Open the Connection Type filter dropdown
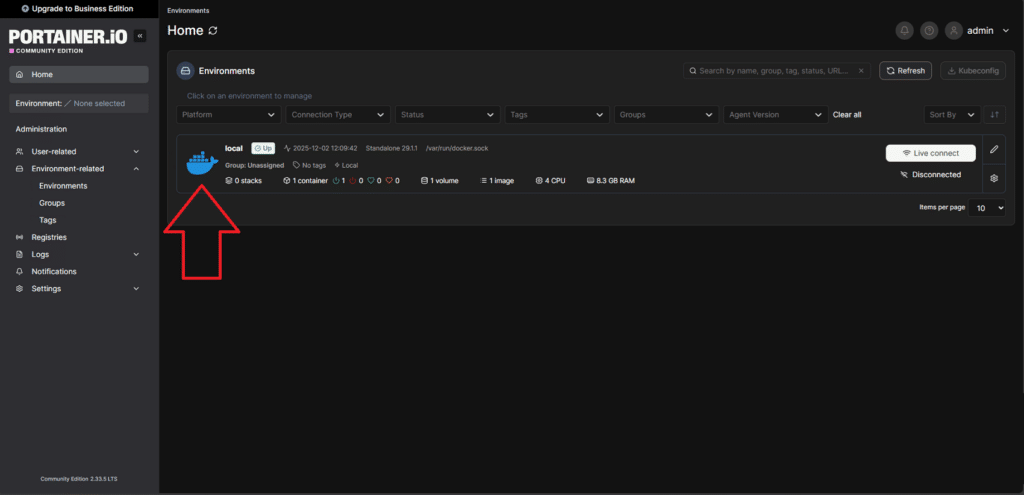Screen dimensions: 1024x495 [x=338, y=115]
